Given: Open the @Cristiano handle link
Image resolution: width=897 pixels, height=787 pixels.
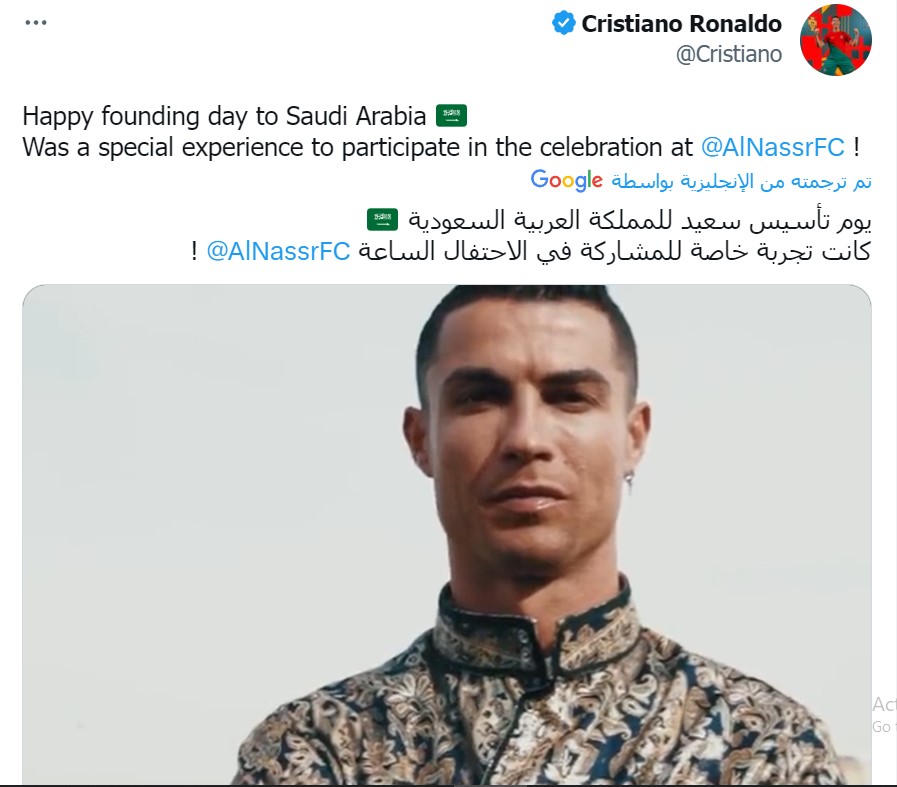Looking at the screenshot, I should click(729, 54).
